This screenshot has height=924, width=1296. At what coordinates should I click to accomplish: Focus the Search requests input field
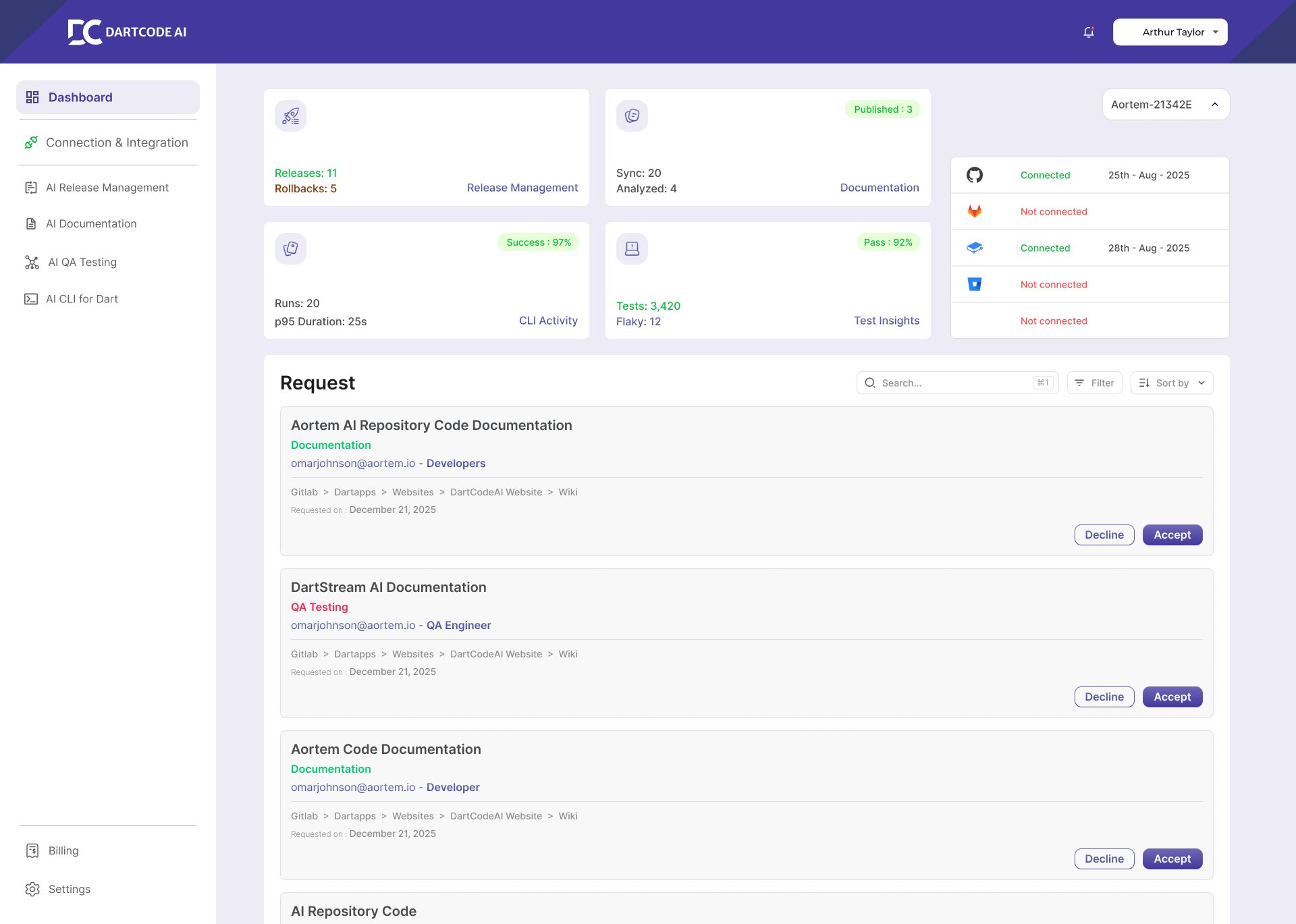coord(957,383)
